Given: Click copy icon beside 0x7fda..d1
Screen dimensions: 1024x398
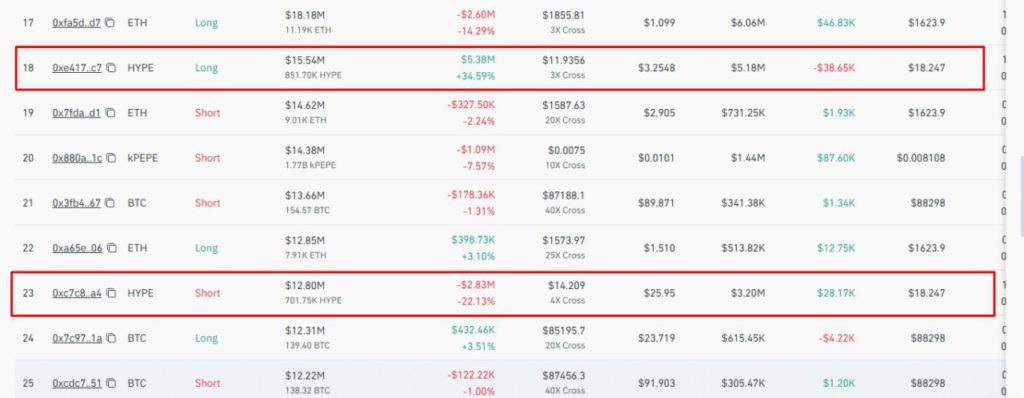Looking at the screenshot, I should (x=110, y=113).
